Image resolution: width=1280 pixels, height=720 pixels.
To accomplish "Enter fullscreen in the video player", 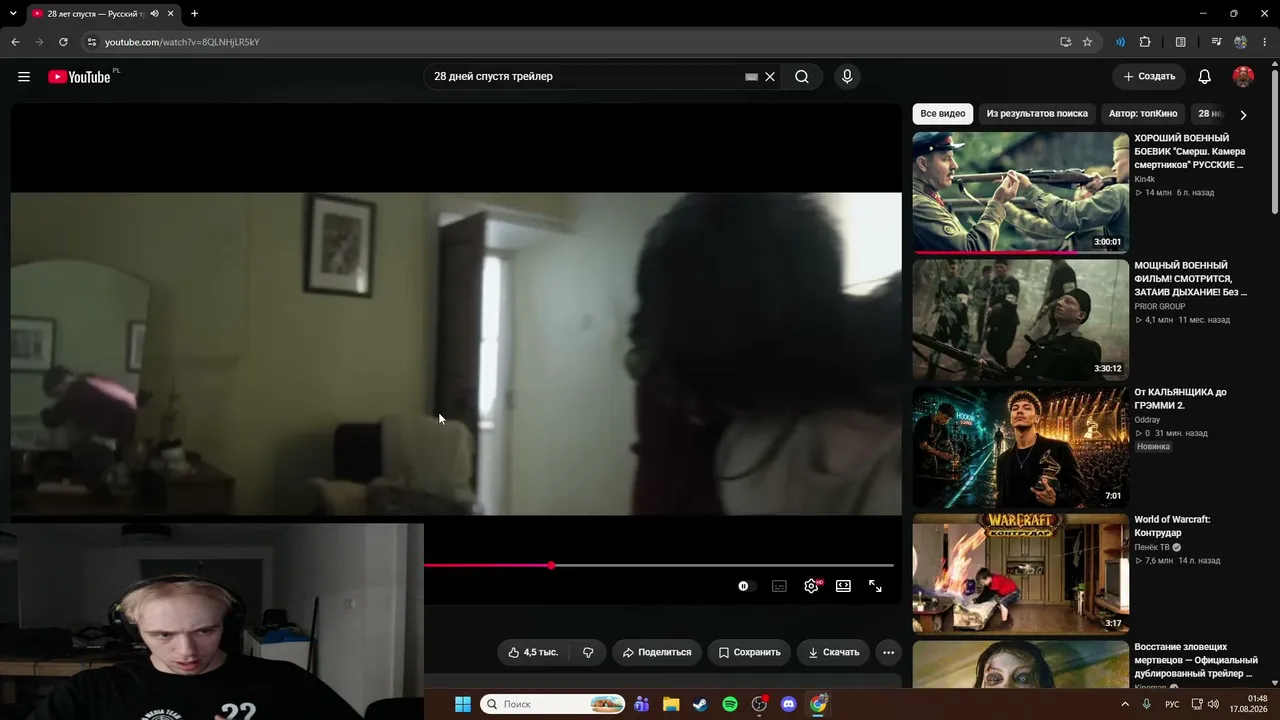I will (x=875, y=586).
